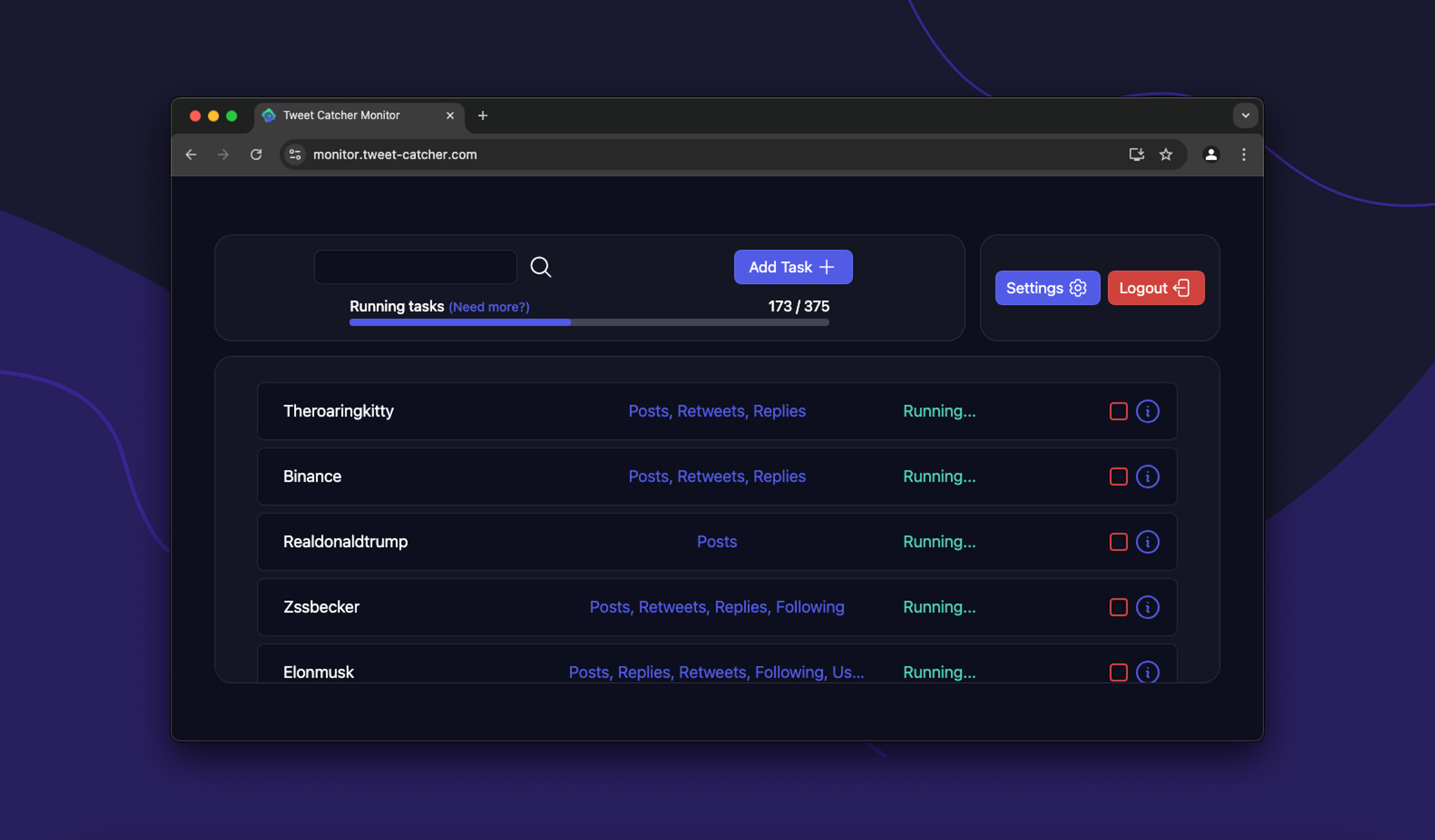Click Zssbecker's Posts, Retweets, Replies, Following text
Viewport: 1435px width, 840px height.
click(717, 607)
